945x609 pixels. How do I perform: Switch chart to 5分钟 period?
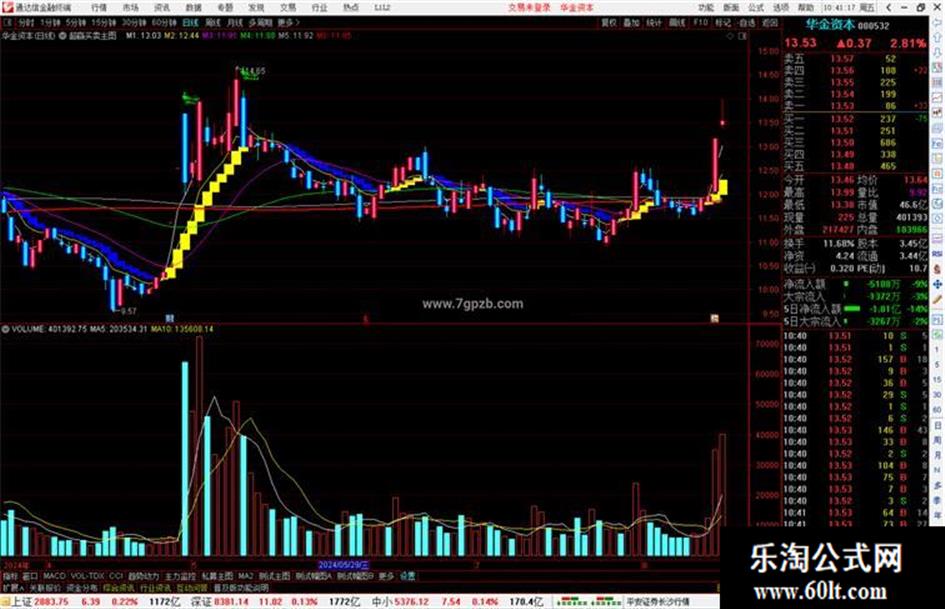tap(76, 22)
